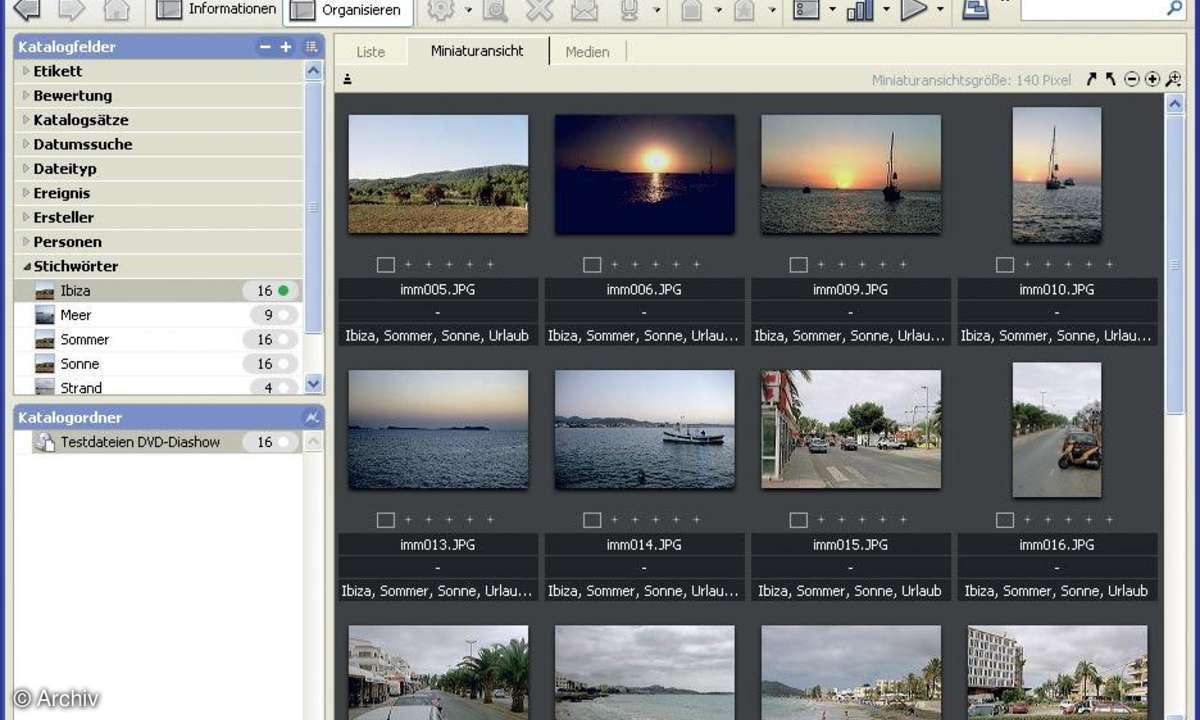Click the up-left arrow icon above the thumbnails
1200x720 pixels.
(x=1110, y=79)
